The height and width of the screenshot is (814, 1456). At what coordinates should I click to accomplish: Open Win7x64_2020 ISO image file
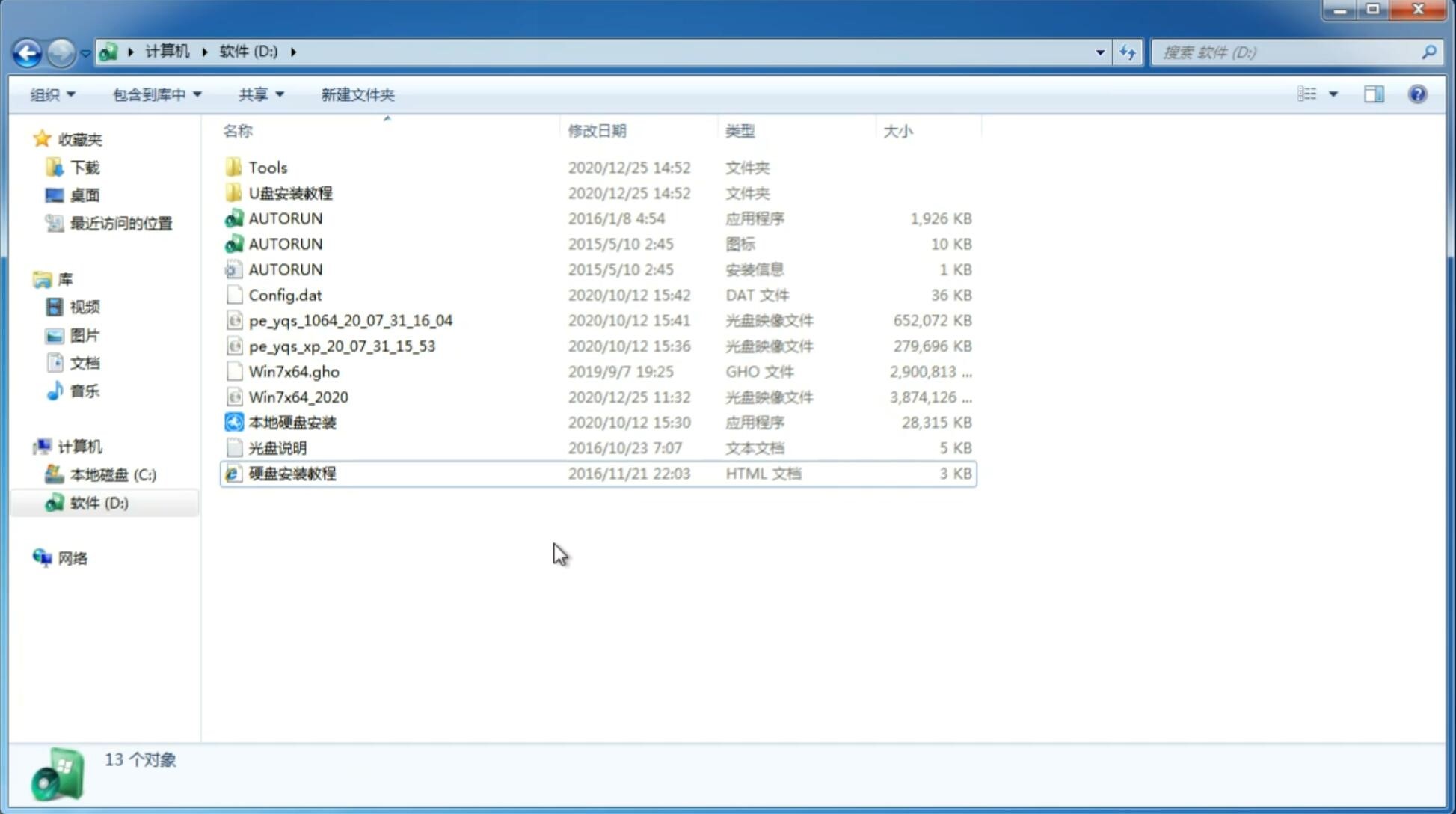pos(298,397)
